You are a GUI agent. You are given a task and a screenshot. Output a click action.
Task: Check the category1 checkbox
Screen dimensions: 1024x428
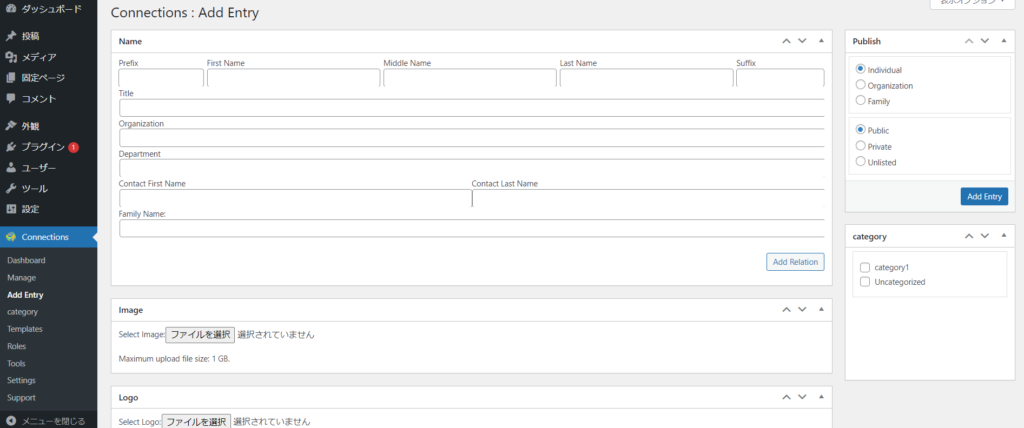[x=865, y=268]
